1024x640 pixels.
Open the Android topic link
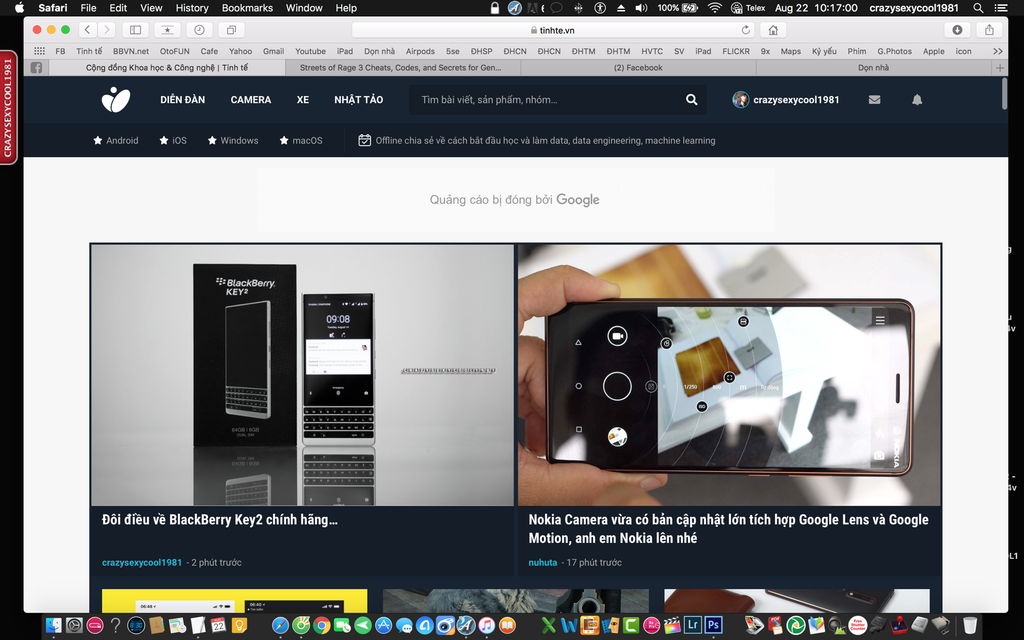[x=116, y=140]
